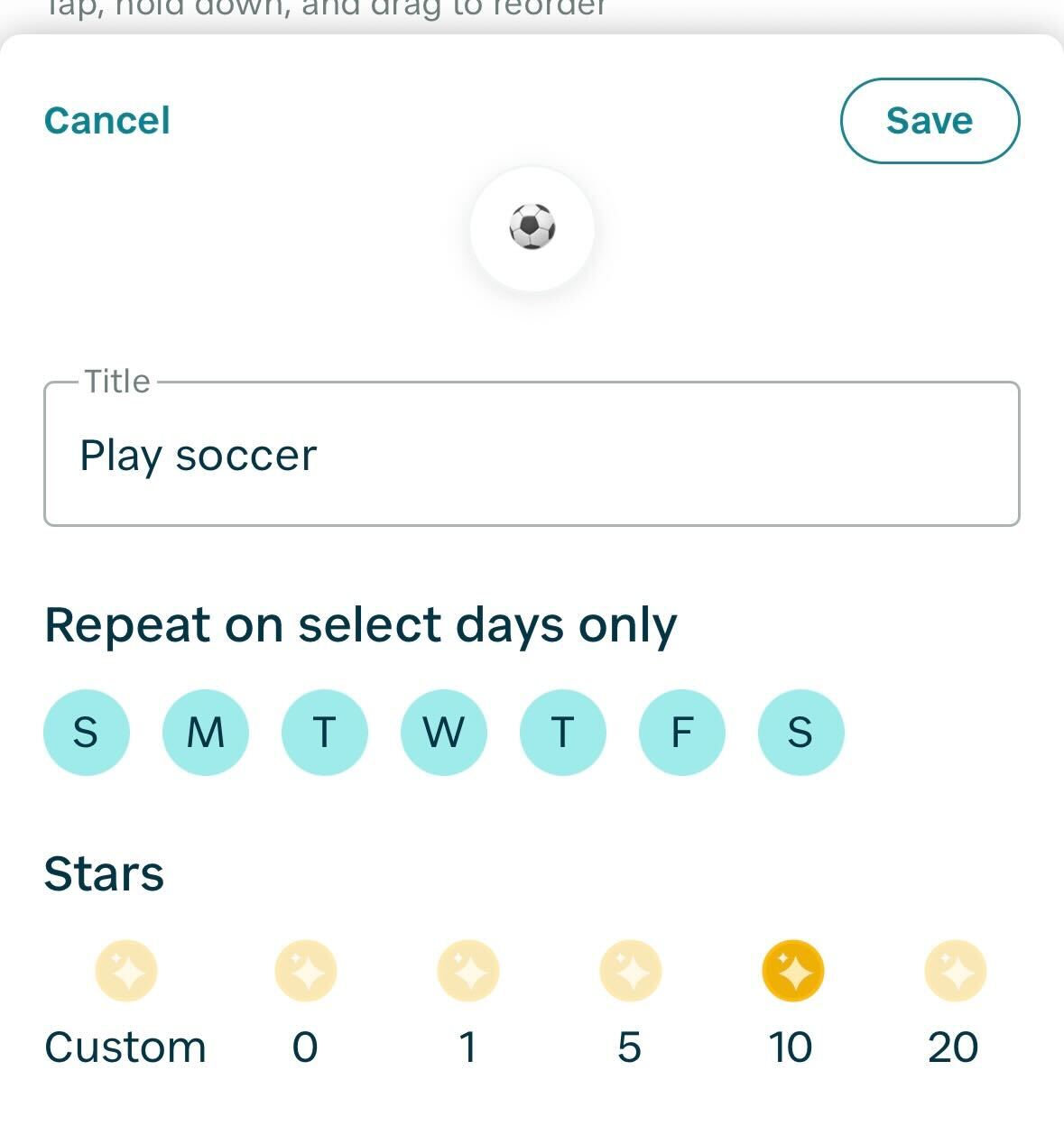Tap Cancel to discard changes
The image size is (1064, 1135).
pyautogui.click(x=107, y=121)
